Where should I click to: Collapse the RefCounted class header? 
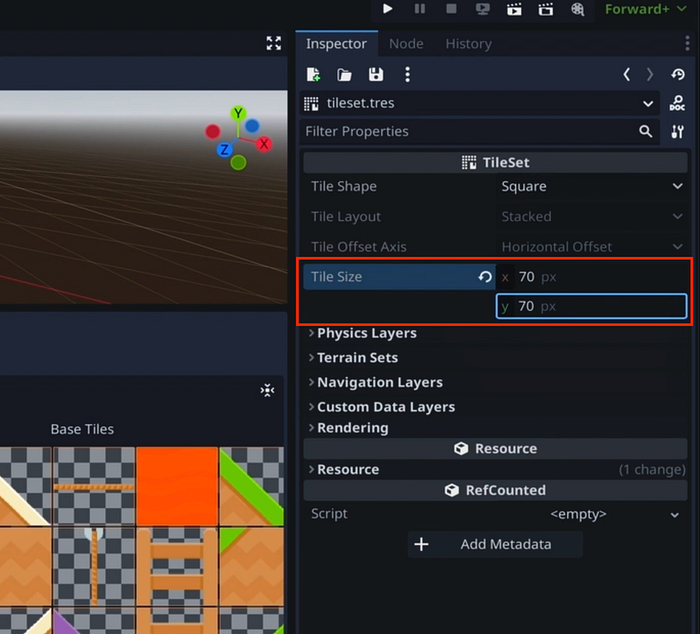point(495,490)
